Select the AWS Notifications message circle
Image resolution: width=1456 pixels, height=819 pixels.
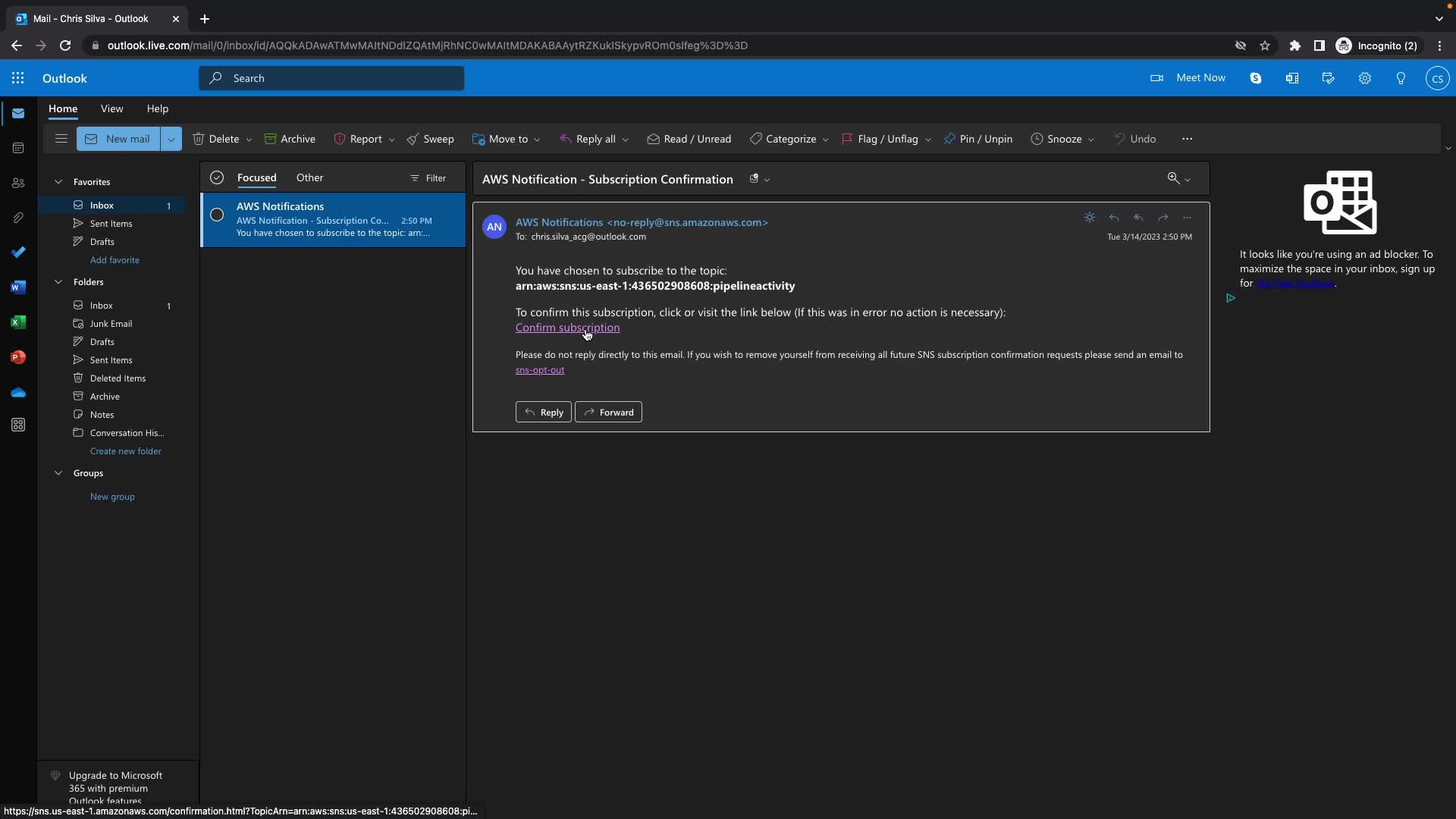click(x=217, y=215)
